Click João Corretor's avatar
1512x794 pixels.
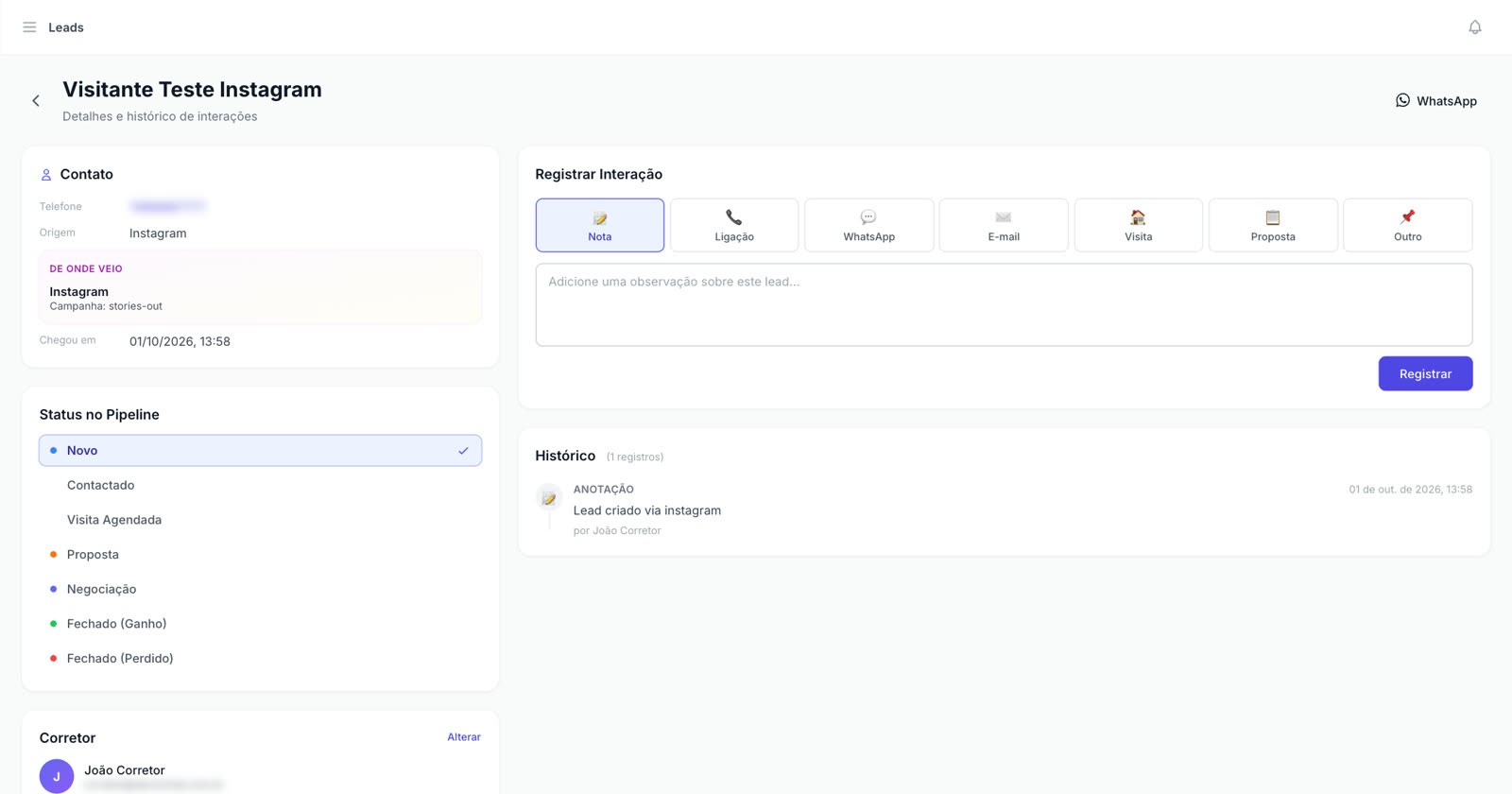pyautogui.click(x=57, y=776)
